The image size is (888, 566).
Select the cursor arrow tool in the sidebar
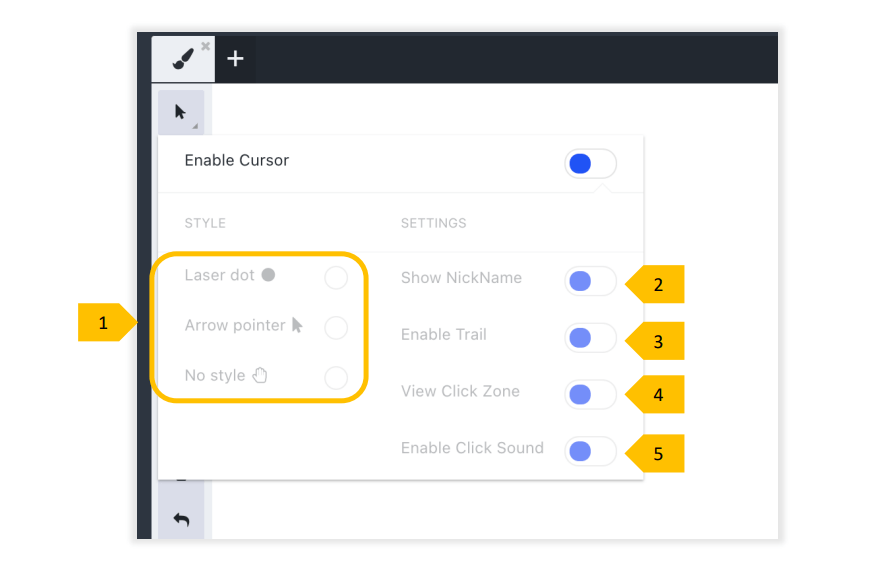point(180,111)
